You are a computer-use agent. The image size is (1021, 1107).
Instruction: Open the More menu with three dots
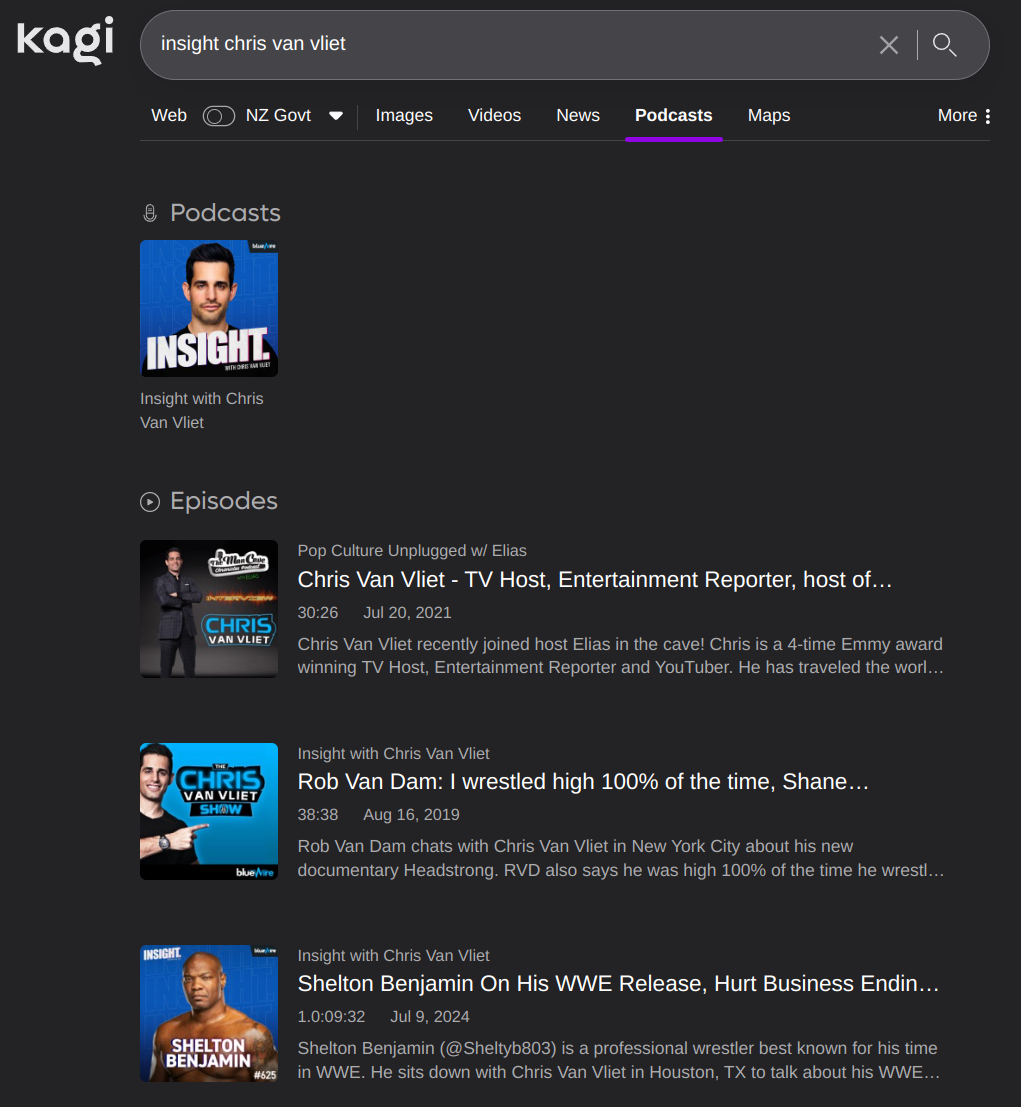pyautogui.click(x=964, y=116)
